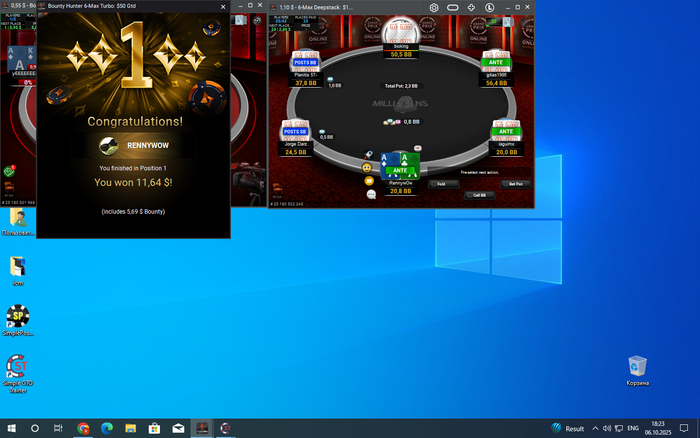Open the clock and date flyout

click(x=658, y=428)
